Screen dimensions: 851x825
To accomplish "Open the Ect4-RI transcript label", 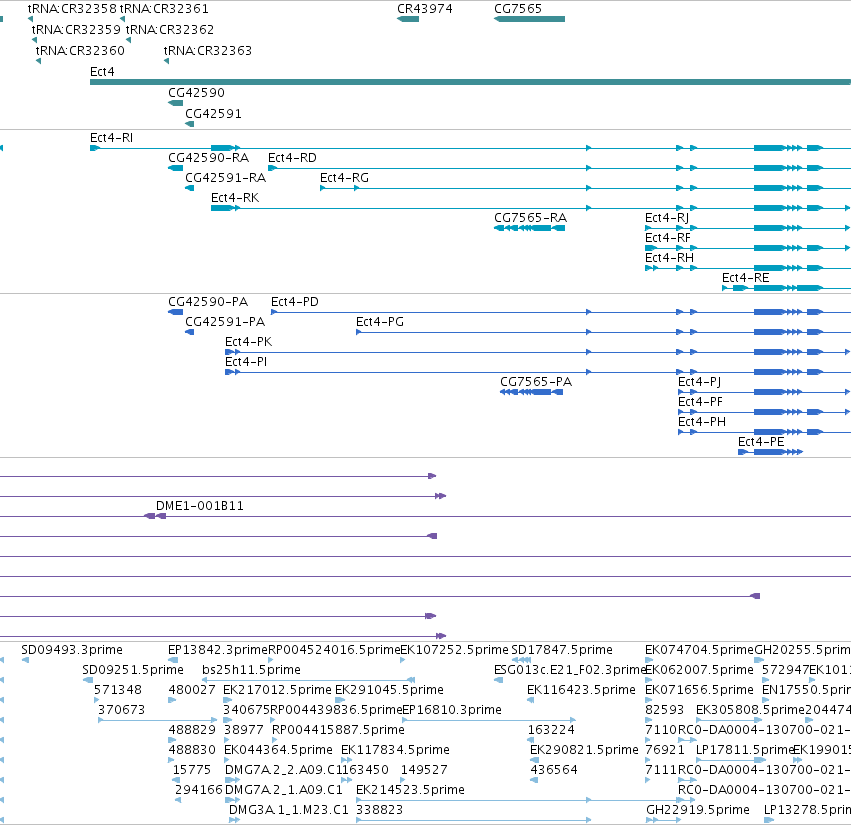I will click(x=111, y=138).
